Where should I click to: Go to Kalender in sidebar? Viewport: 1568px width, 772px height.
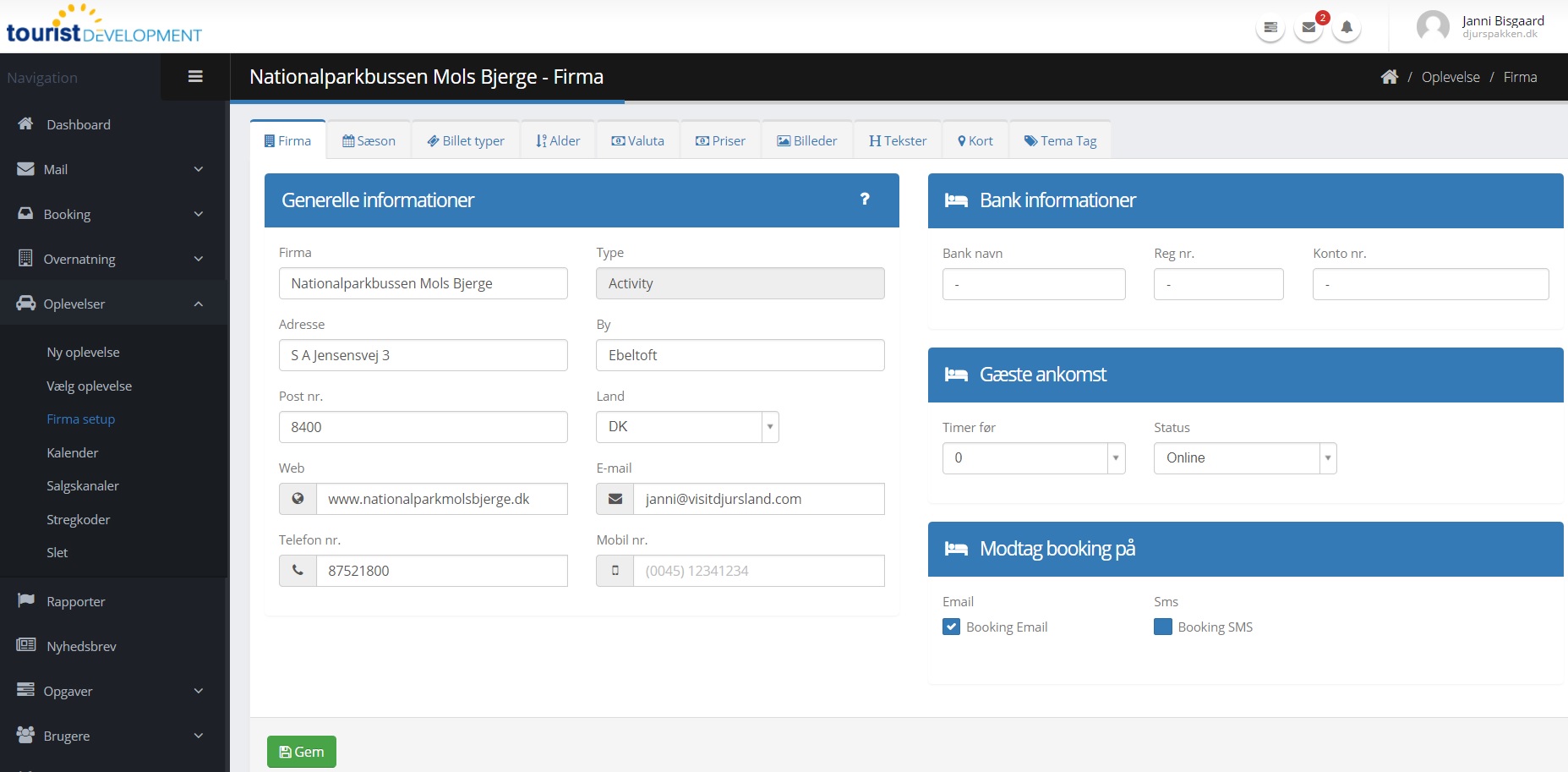point(73,452)
